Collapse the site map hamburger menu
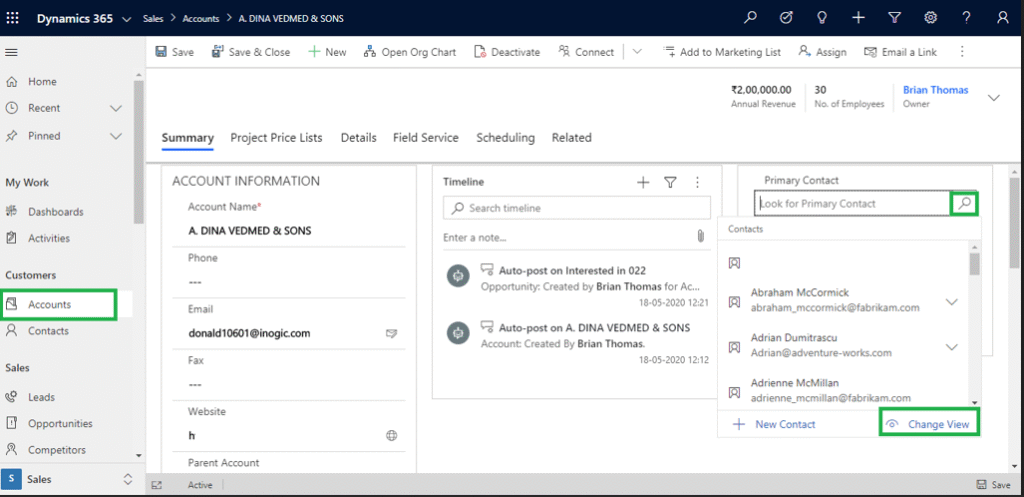 pos(12,52)
